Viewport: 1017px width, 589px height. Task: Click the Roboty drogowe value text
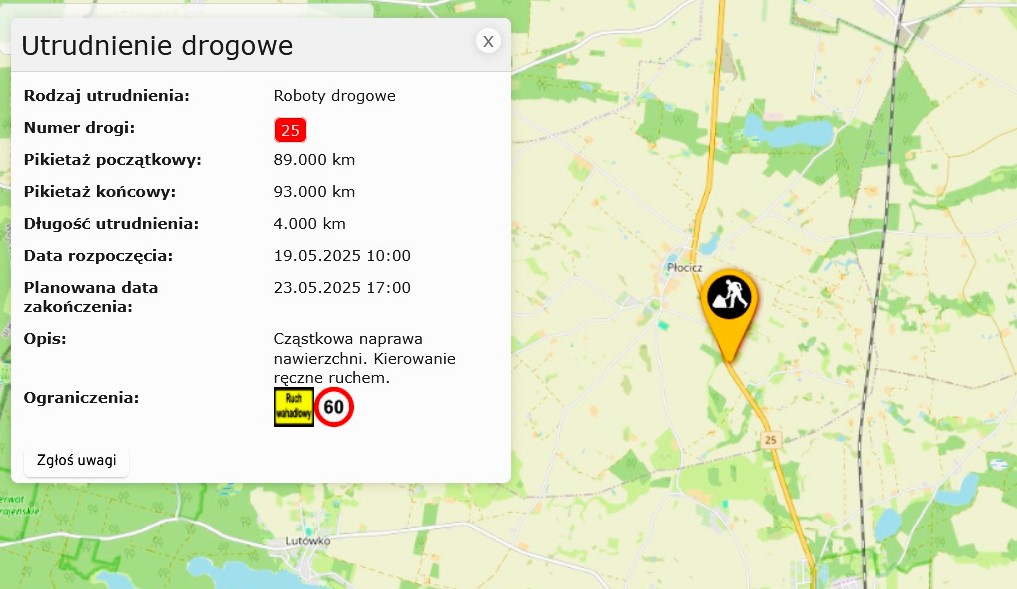coord(335,95)
